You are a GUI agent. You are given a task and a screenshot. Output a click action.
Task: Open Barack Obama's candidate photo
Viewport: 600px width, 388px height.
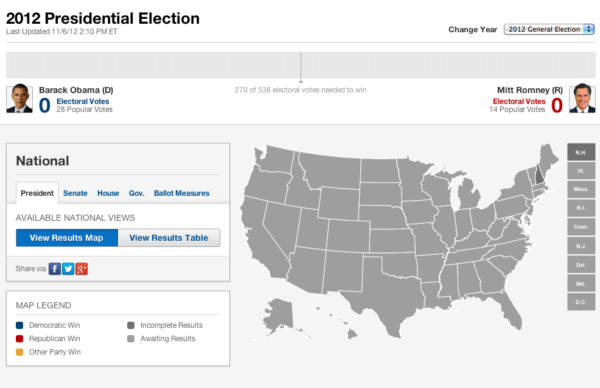(20, 99)
